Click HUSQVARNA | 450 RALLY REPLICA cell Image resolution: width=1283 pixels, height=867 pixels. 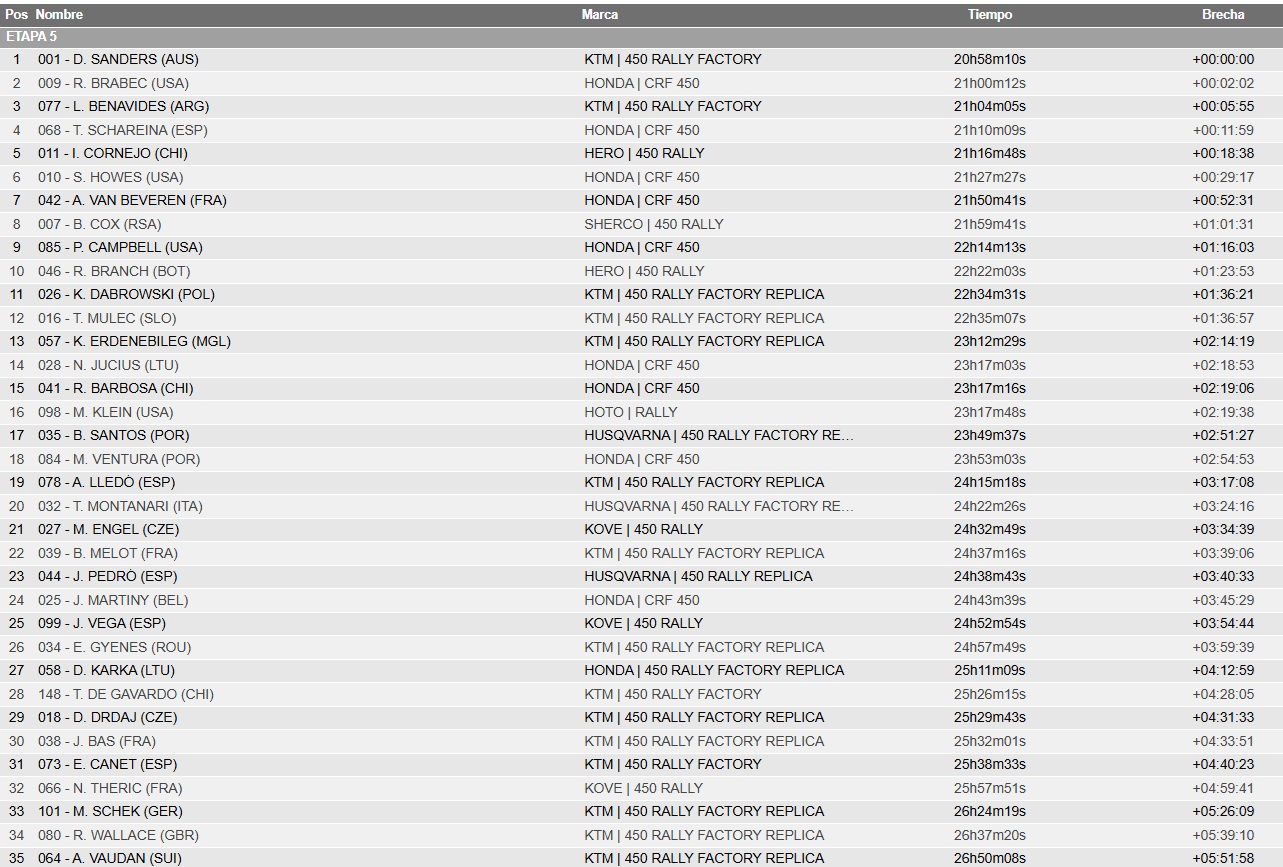(x=699, y=576)
